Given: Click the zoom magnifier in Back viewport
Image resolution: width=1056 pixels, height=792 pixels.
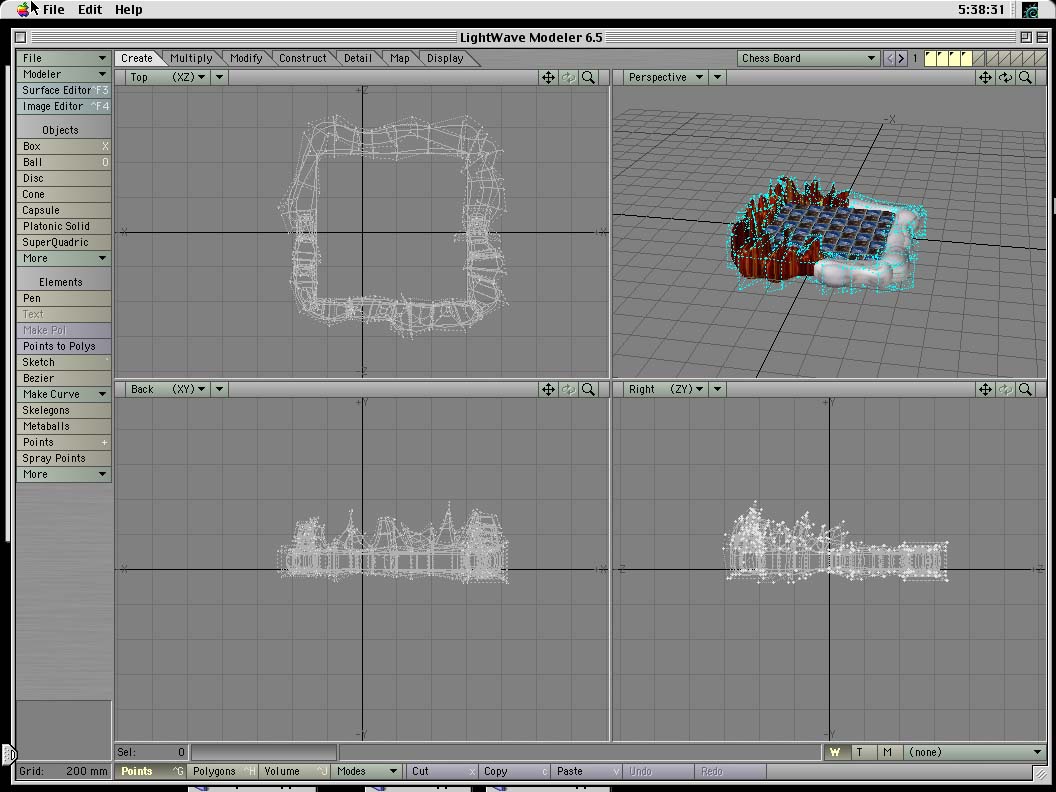Looking at the screenshot, I should click(589, 389).
